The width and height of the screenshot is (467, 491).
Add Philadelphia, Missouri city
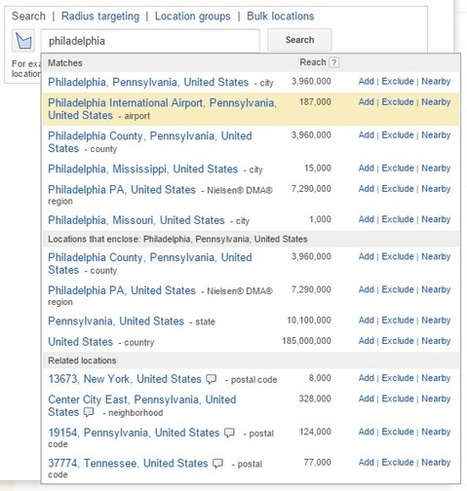point(366,219)
